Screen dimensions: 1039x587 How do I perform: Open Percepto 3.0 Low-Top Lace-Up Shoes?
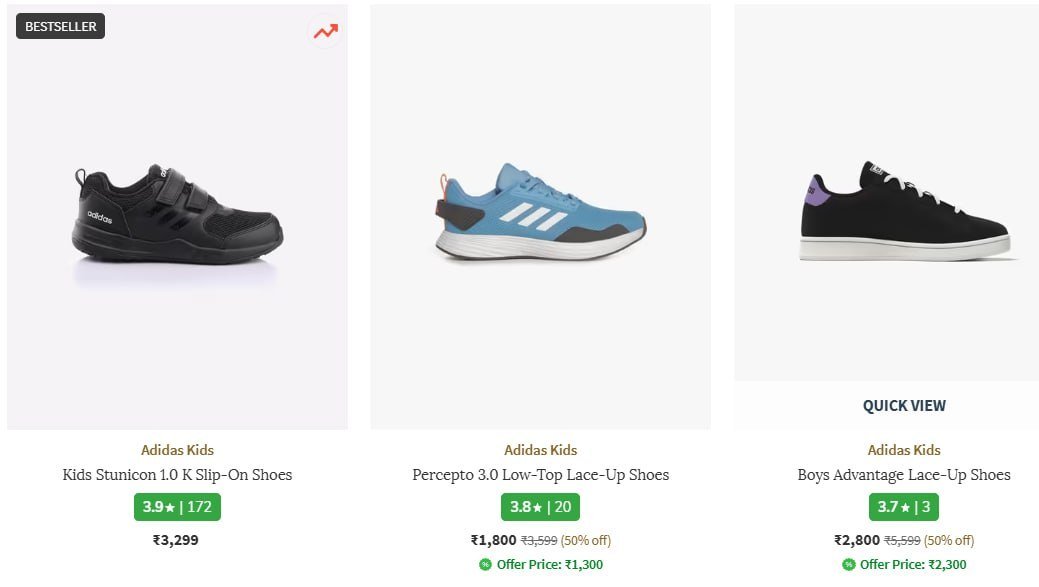click(540, 475)
